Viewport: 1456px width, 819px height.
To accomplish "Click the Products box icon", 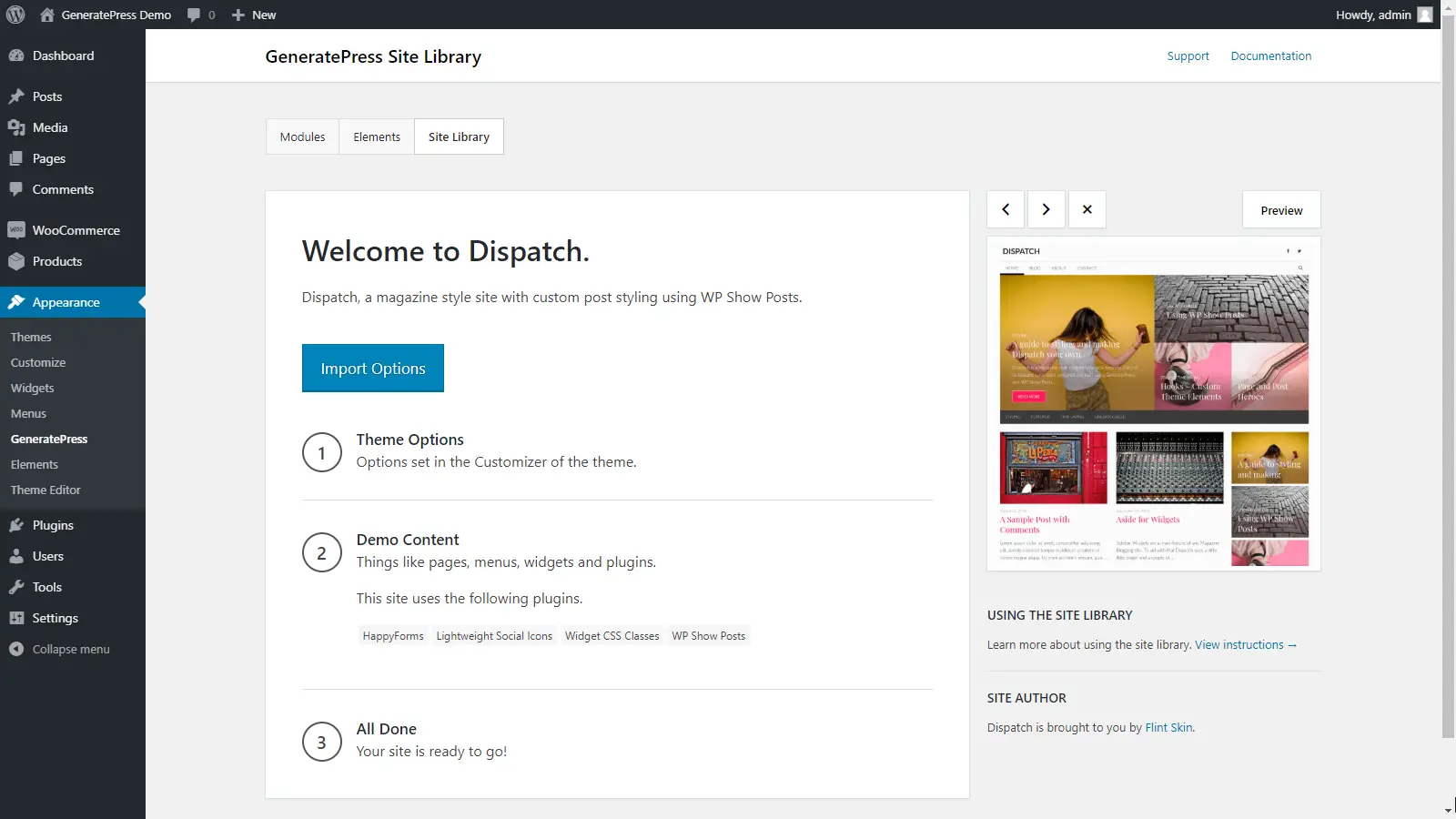I will click(16, 261).
